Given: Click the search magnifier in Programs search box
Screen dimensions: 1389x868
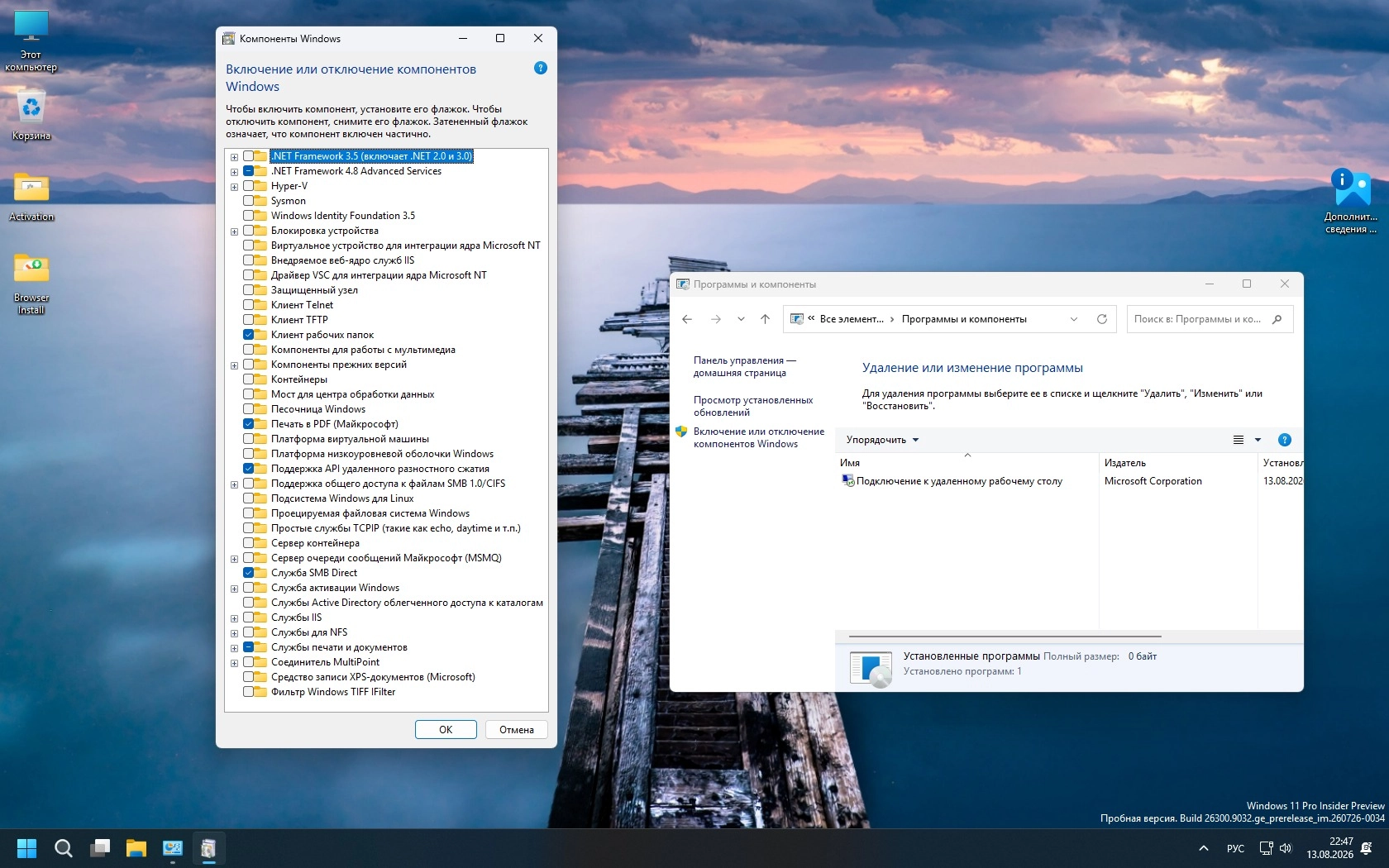Looking at the screenshot, I should point(1277,319).
